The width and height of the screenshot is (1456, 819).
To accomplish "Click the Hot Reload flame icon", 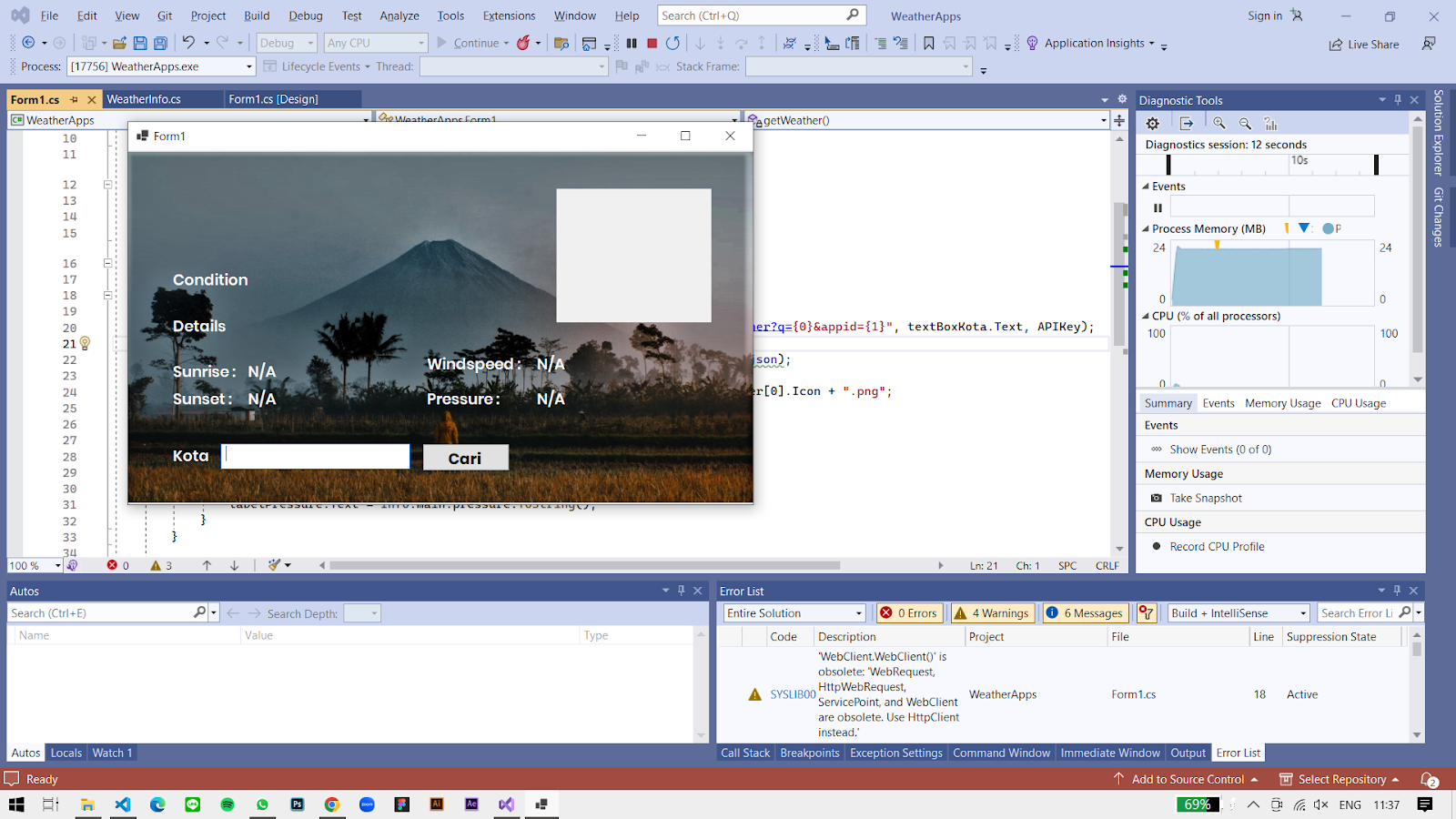I will (x=523, y=43).
